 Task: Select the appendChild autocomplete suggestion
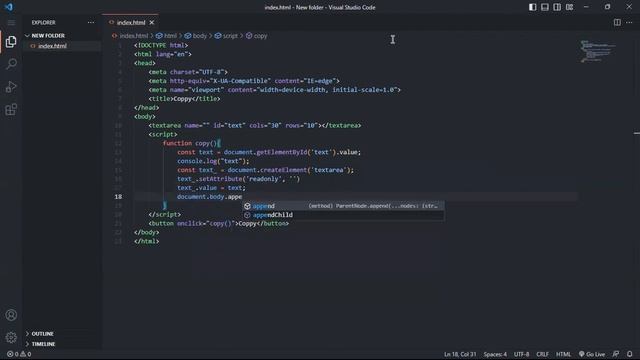pos(343,215)
